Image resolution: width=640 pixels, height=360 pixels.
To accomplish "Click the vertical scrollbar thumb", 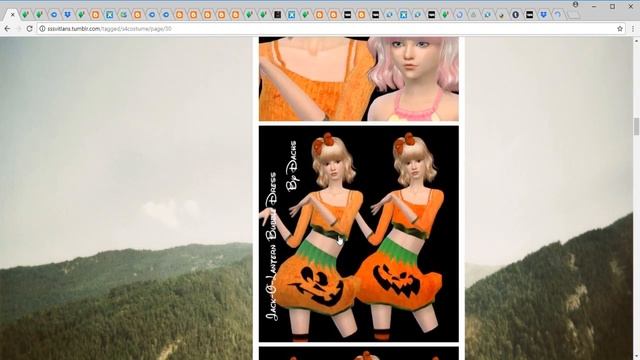I will pos(636,126).
